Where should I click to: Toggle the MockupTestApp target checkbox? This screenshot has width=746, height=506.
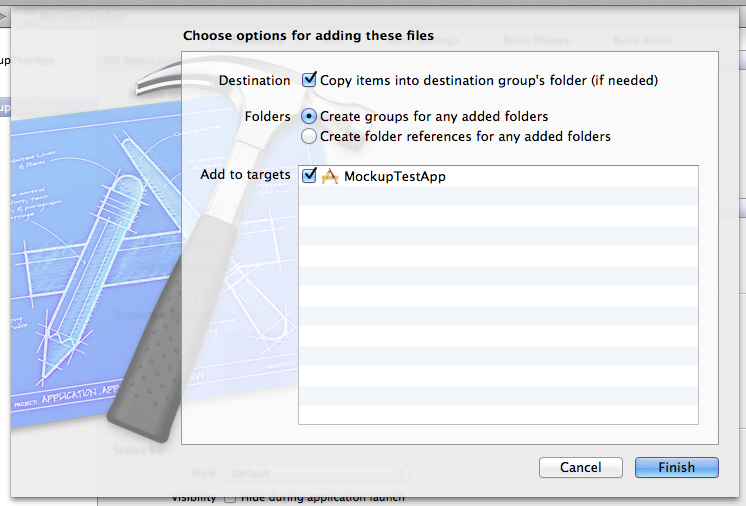click(309, 176)
